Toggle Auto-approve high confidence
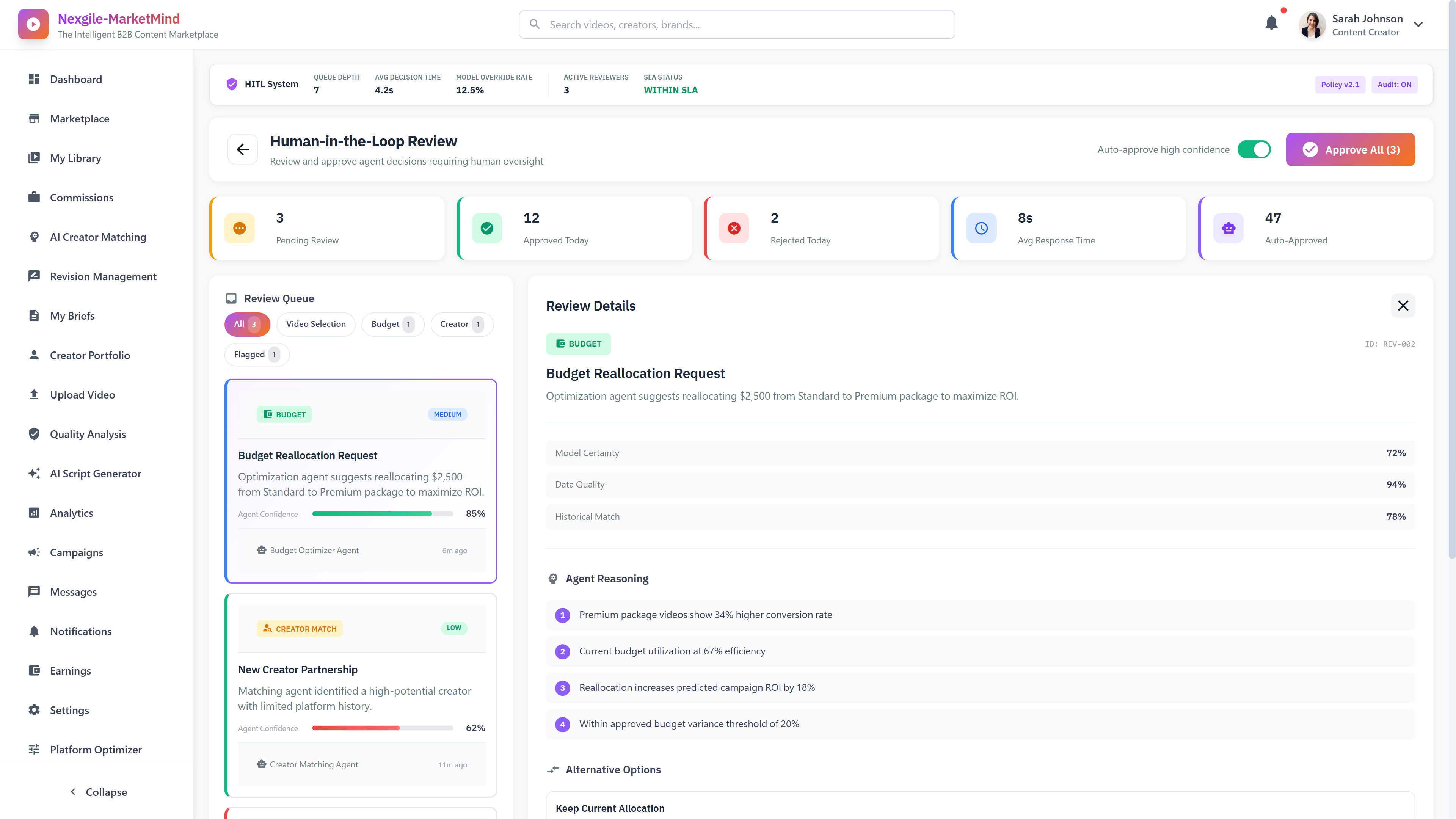This screenshot has width=1456, height=819. tap(1255, 149)
